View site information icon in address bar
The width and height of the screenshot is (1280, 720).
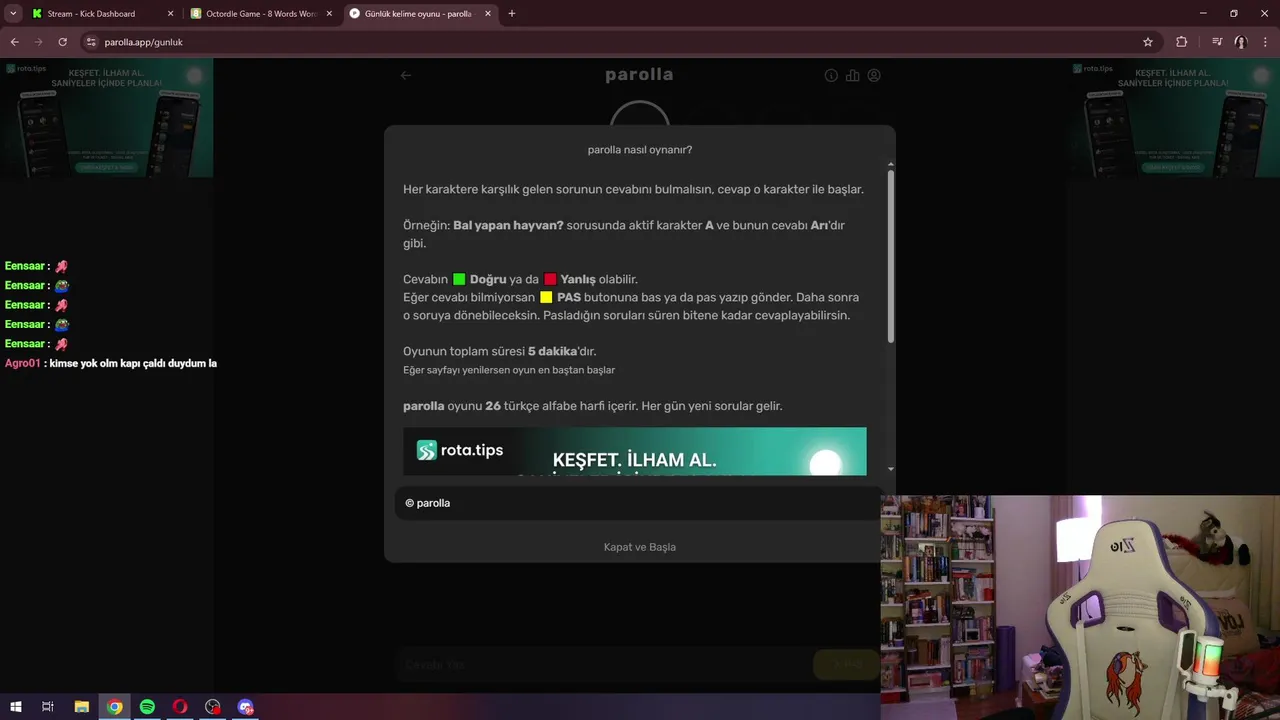point(91,42)
